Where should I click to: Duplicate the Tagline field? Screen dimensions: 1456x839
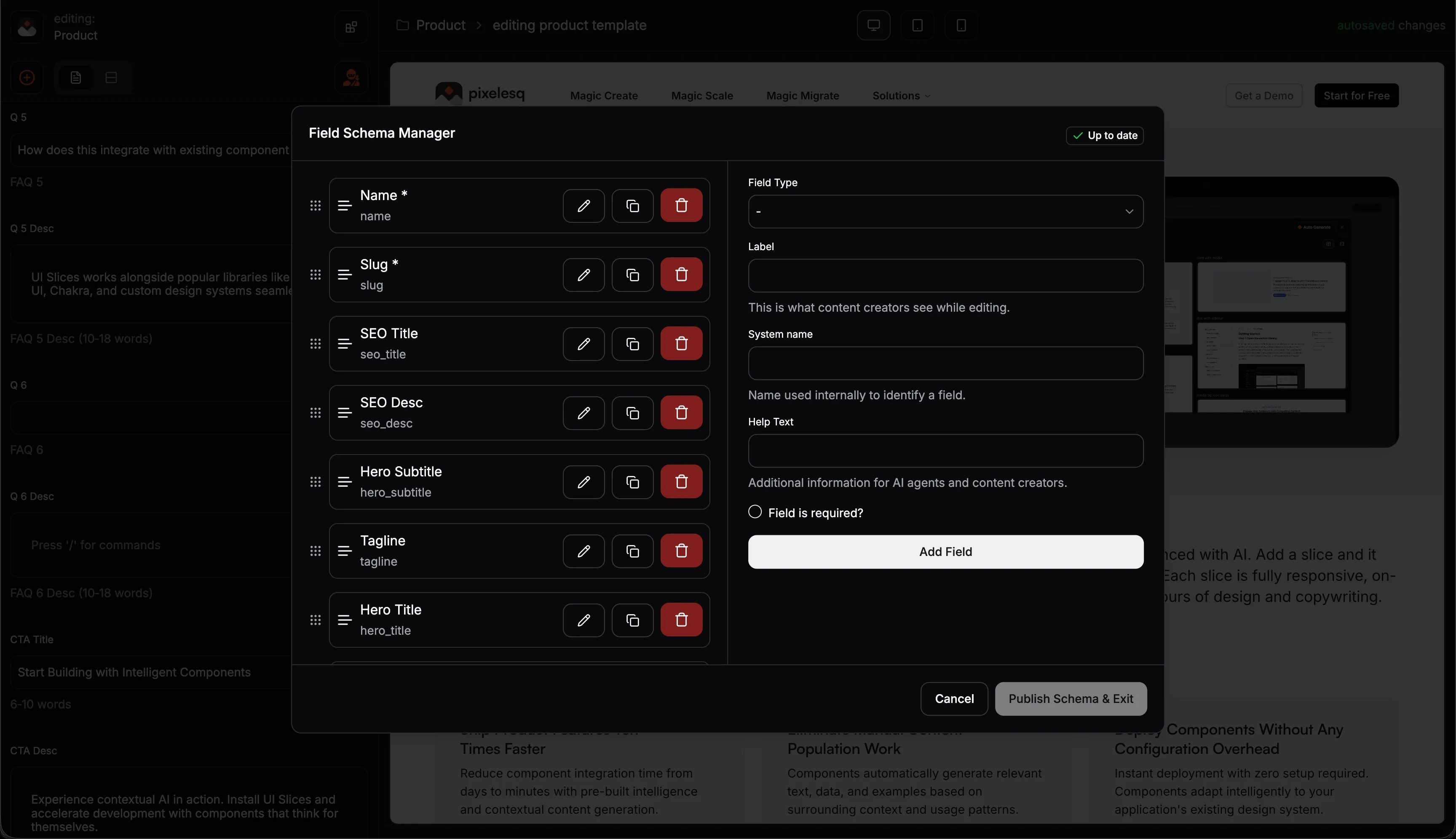pos(632,551)
